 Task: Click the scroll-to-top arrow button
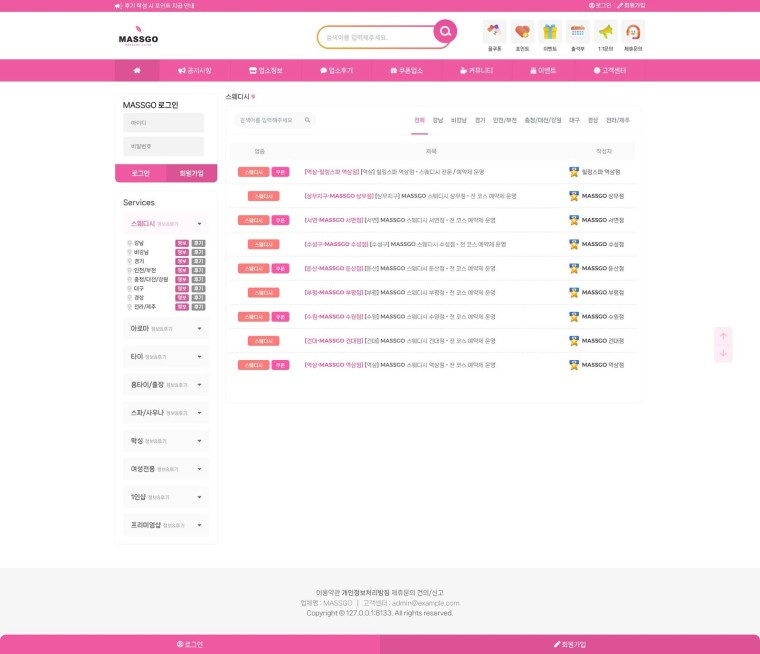(723, 336)
